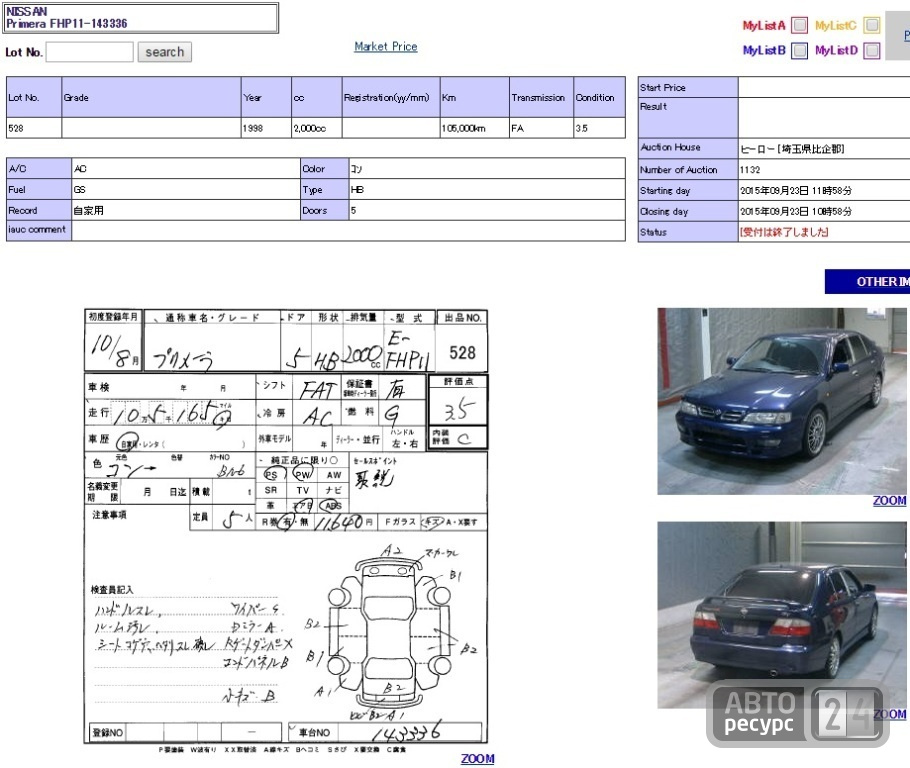The image size is (910, 768).
Task: Open the Market Price link
Action: (386, 46)
